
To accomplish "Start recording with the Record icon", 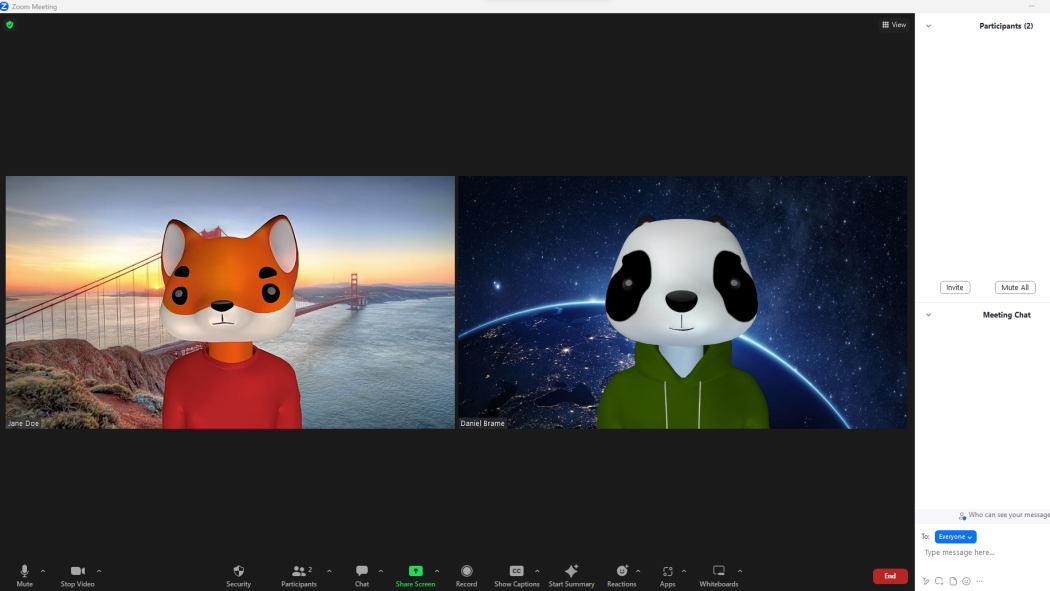I will [x=466, y=571].
